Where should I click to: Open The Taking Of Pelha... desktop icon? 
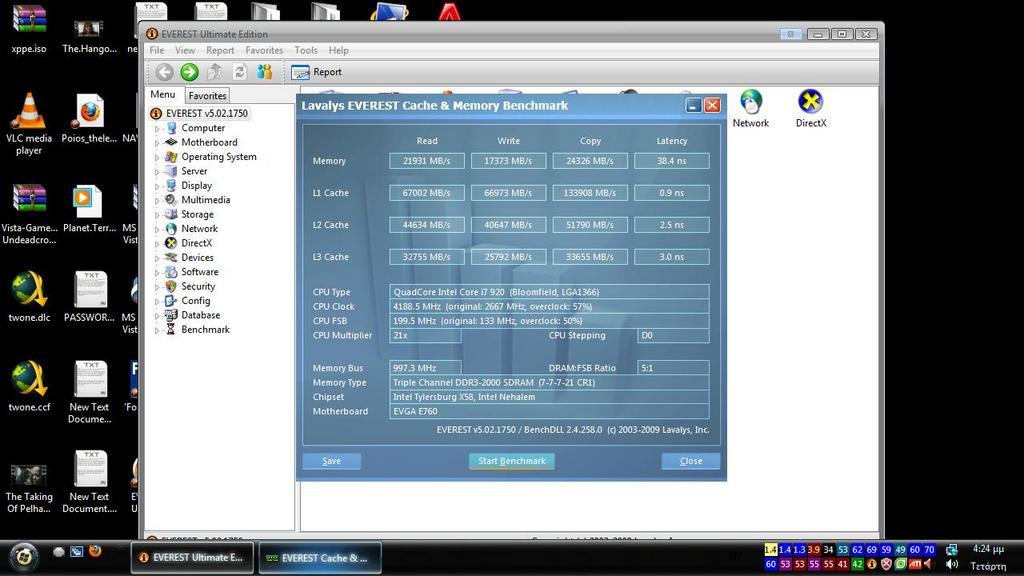coord(29,487)
